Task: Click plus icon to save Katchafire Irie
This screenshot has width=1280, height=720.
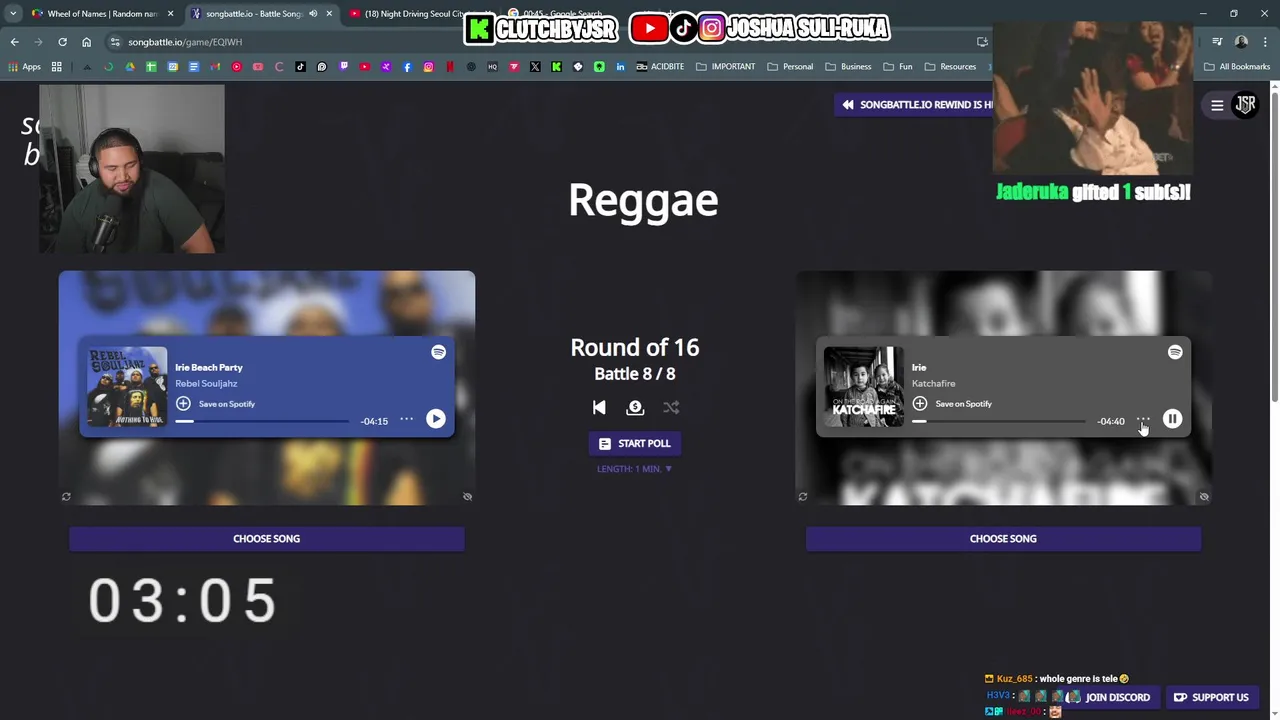Action: 920,403
